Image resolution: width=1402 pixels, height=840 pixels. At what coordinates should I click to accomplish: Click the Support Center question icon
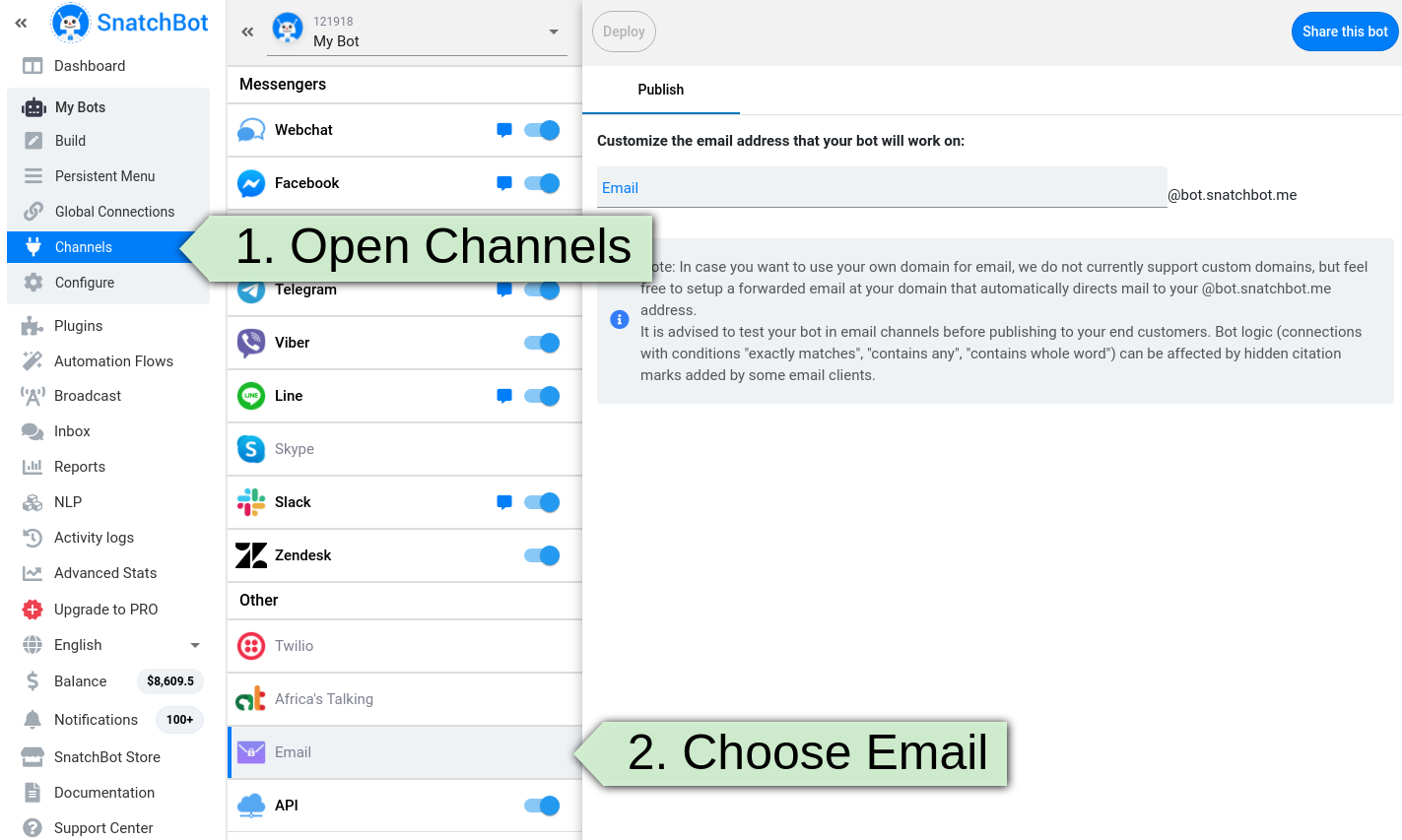point(33,828)
